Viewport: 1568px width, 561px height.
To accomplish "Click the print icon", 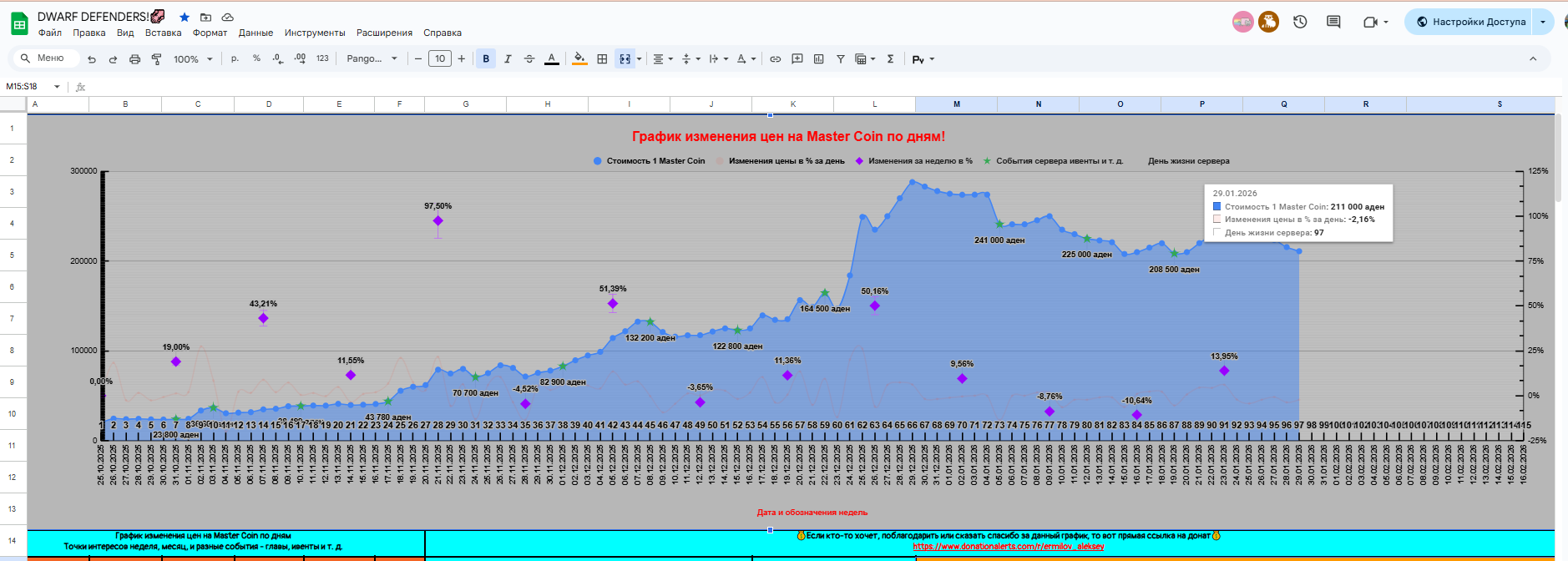I will (134, 59).
